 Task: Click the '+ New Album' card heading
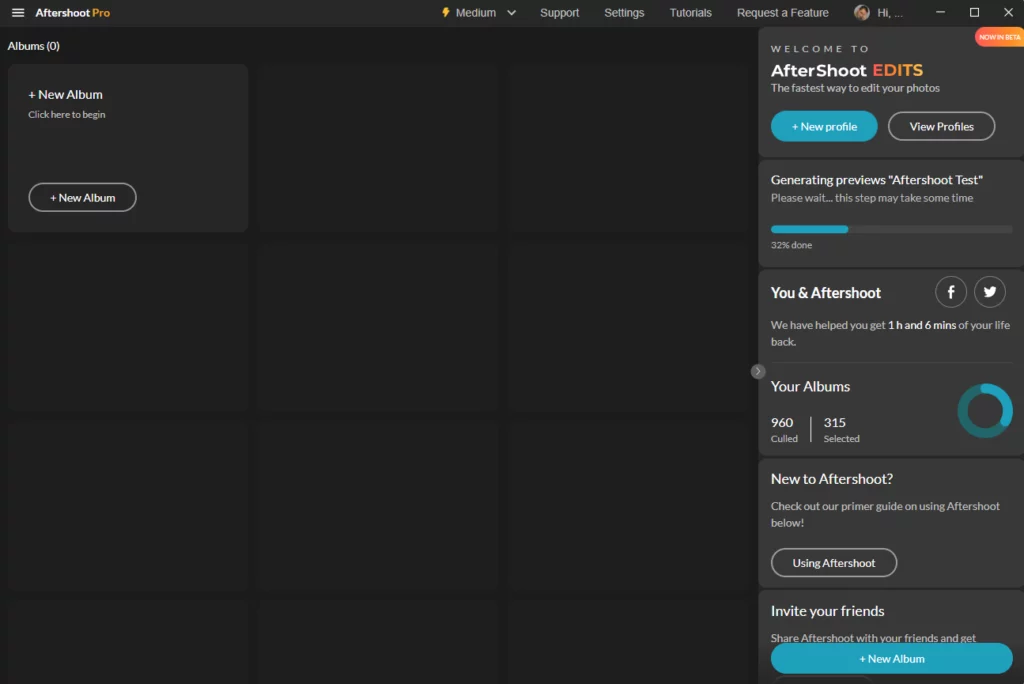(65, 95)
